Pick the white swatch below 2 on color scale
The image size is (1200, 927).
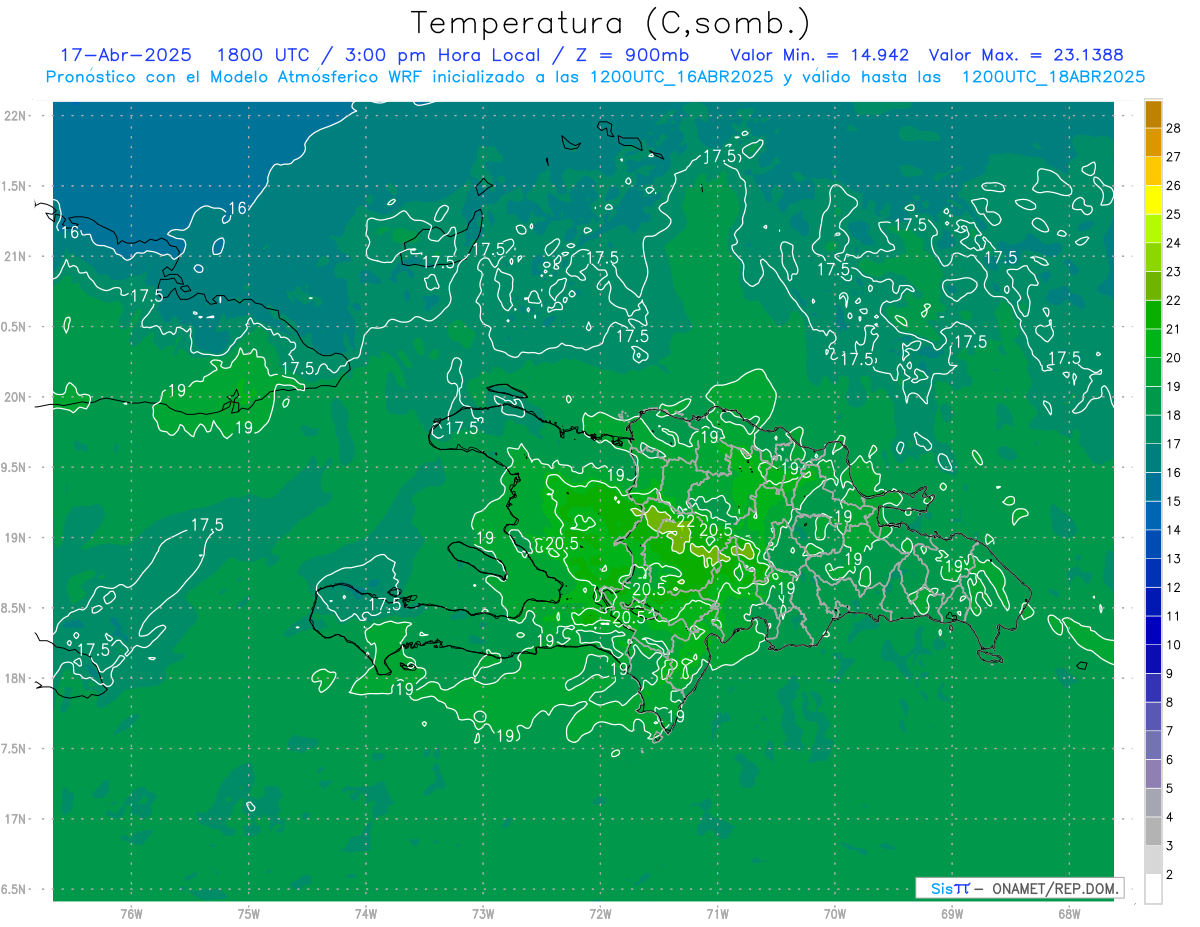coord(1153,889)
